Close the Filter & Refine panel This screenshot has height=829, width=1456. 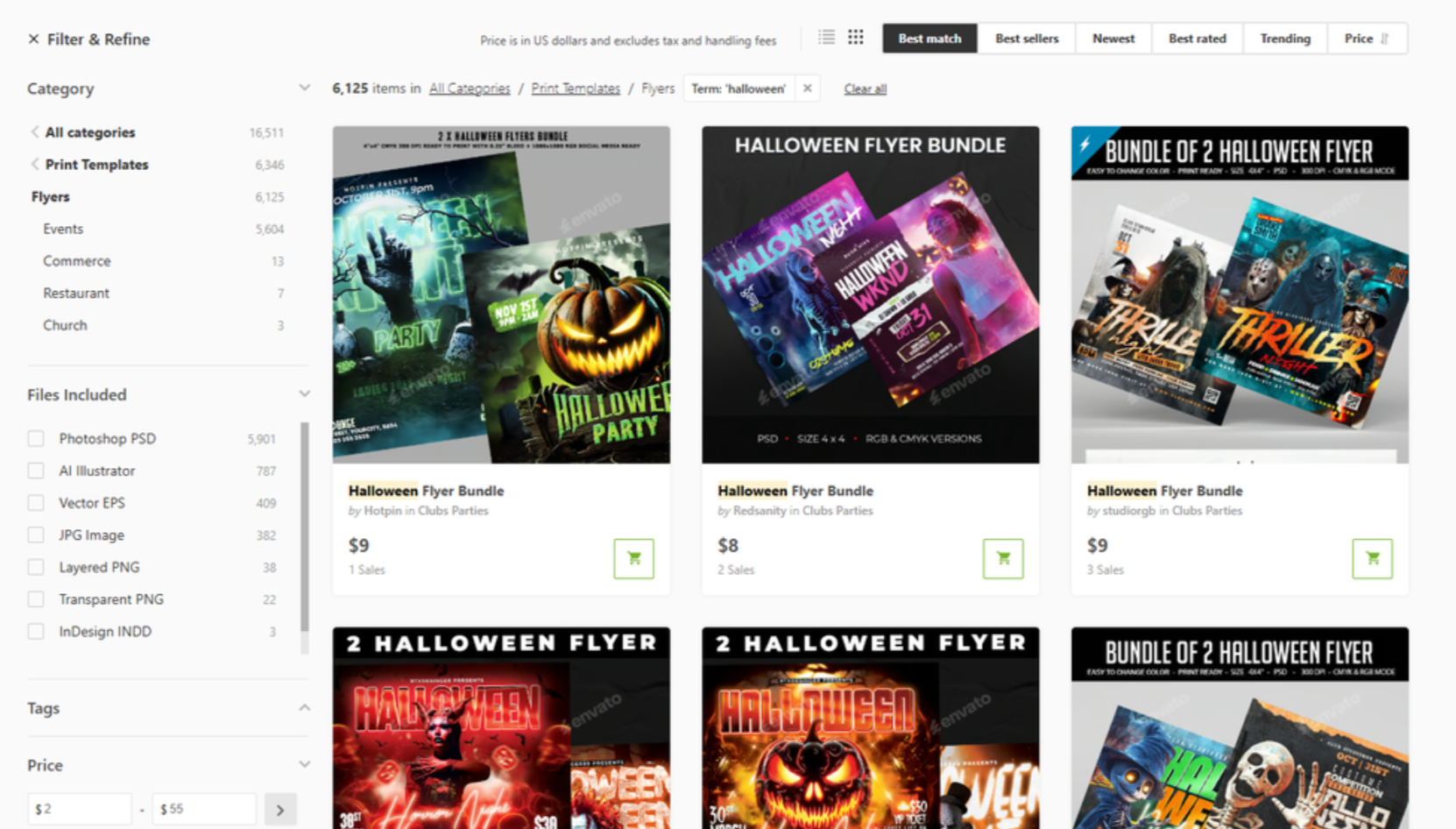pos(33,39)
